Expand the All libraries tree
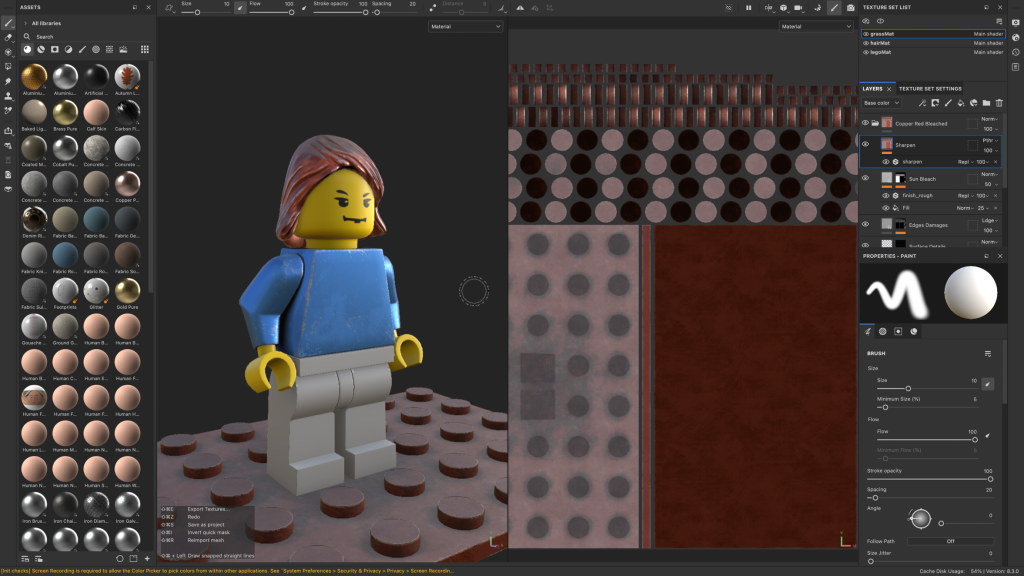The image size is (1024, 576). coord(25,23)
